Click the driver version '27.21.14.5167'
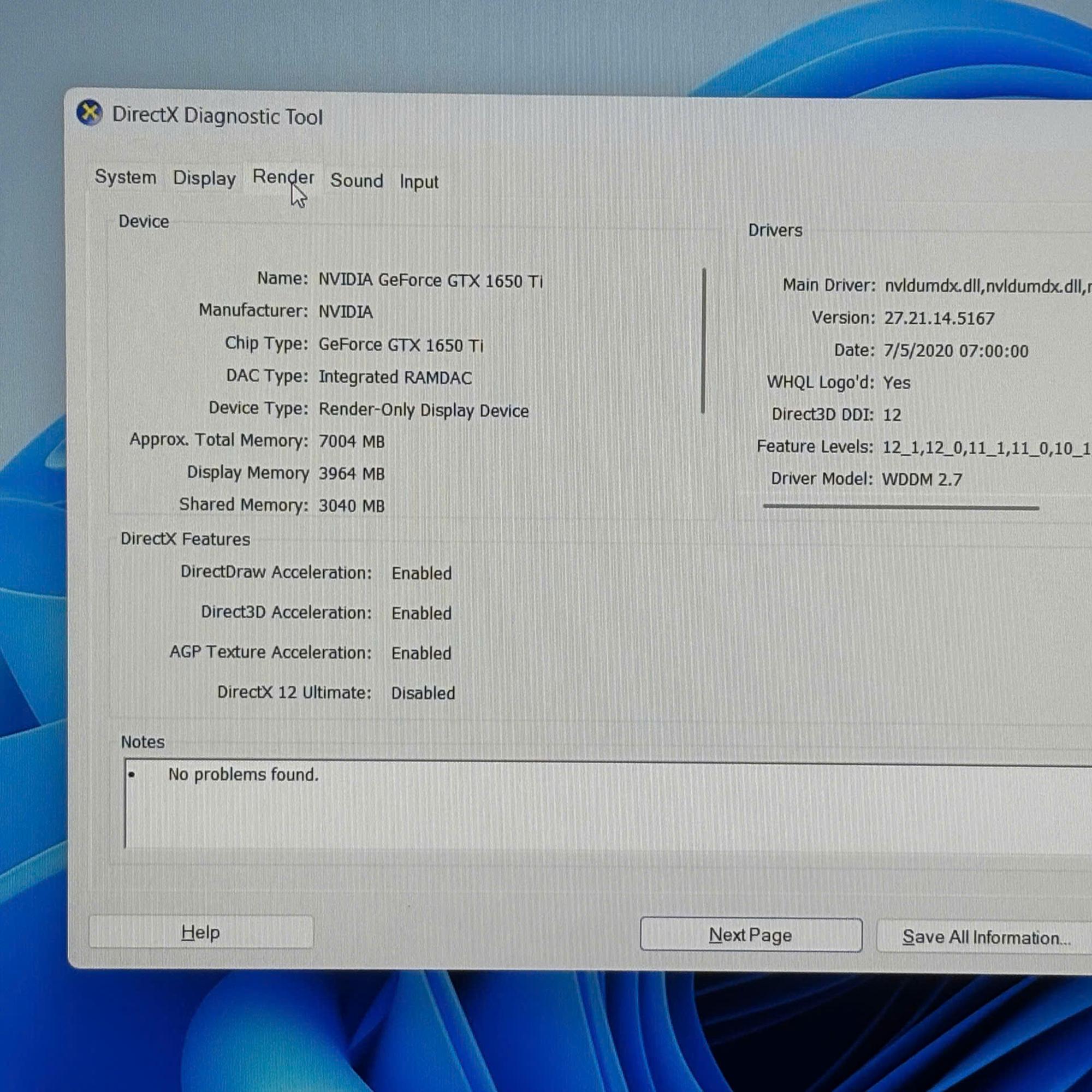The height and width of the screenshot is (1092, 1092). pyautogui.click(x=939, y=318)
